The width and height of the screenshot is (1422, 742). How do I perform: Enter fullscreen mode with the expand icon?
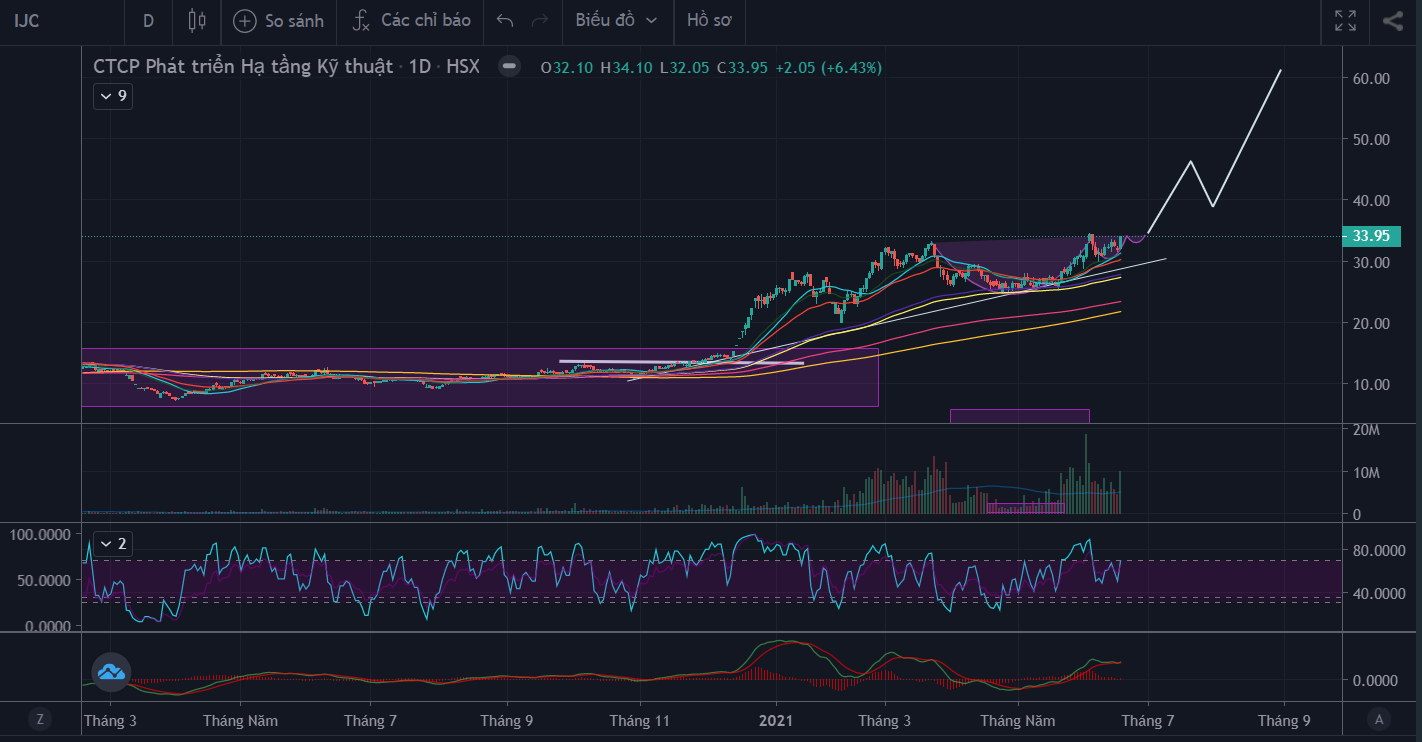pos(1345,20)
